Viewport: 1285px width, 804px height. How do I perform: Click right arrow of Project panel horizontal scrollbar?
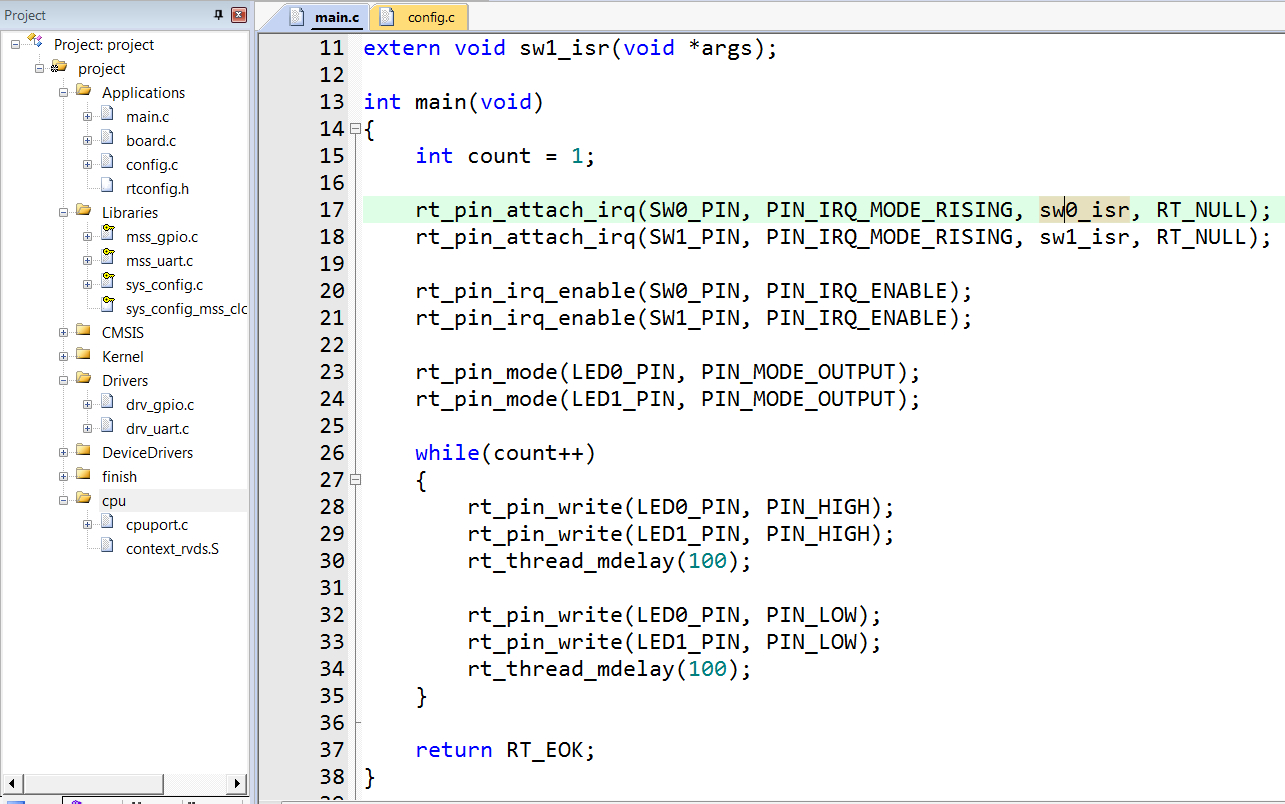237,783
